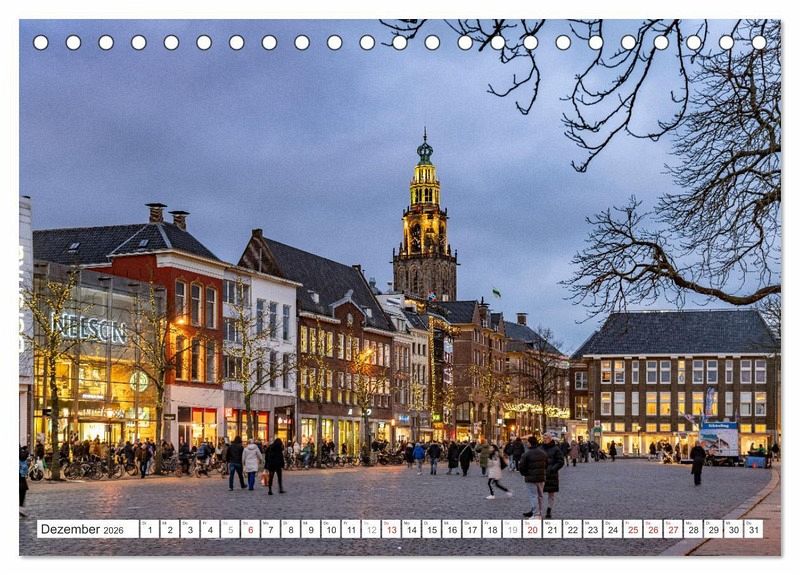This screenshot has height=575, width=800.
Task: Click the twin chimneys on the red-brick building
Action: tap(167, 215)
